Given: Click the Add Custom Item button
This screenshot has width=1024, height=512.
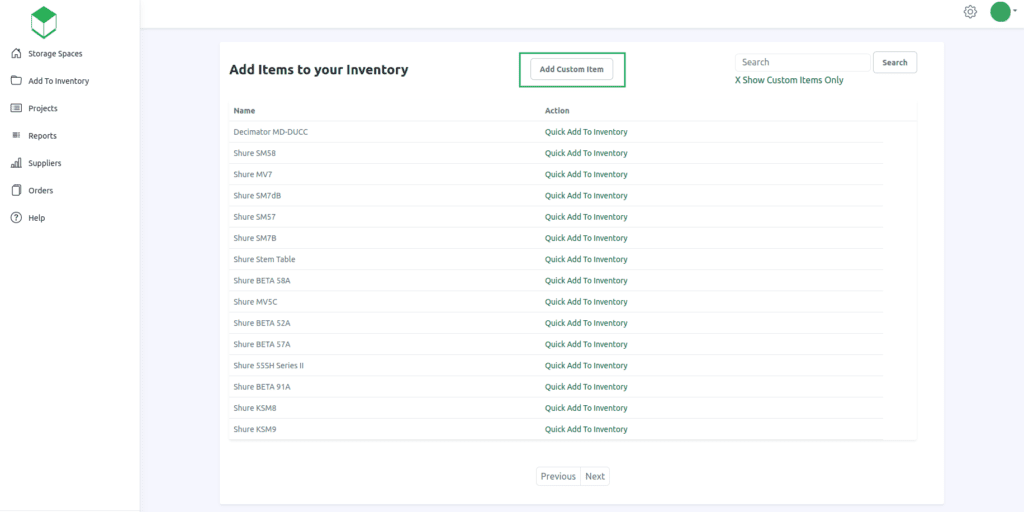Looking at the screenshot, I should 571,69.
